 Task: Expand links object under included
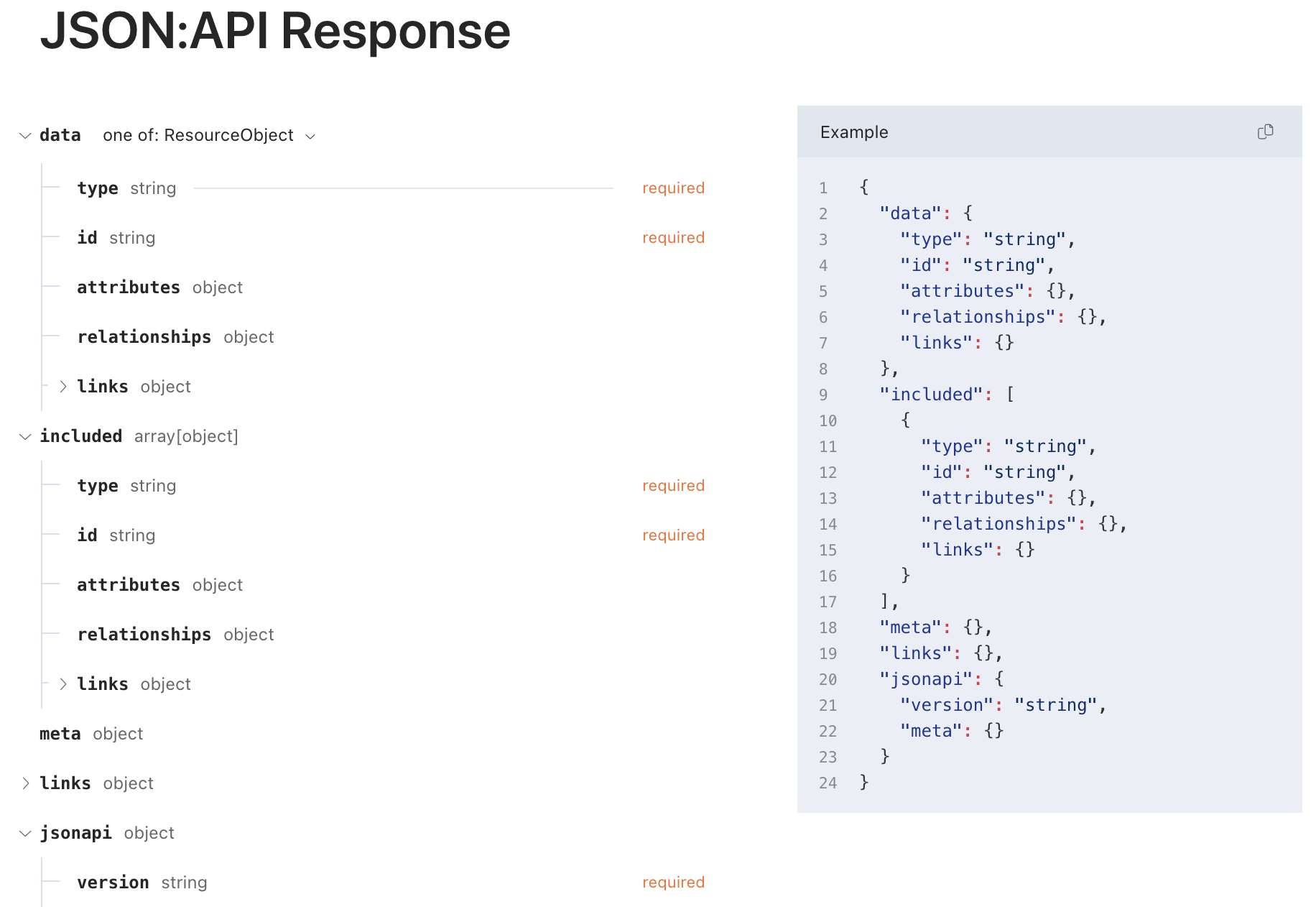[63, 684]
